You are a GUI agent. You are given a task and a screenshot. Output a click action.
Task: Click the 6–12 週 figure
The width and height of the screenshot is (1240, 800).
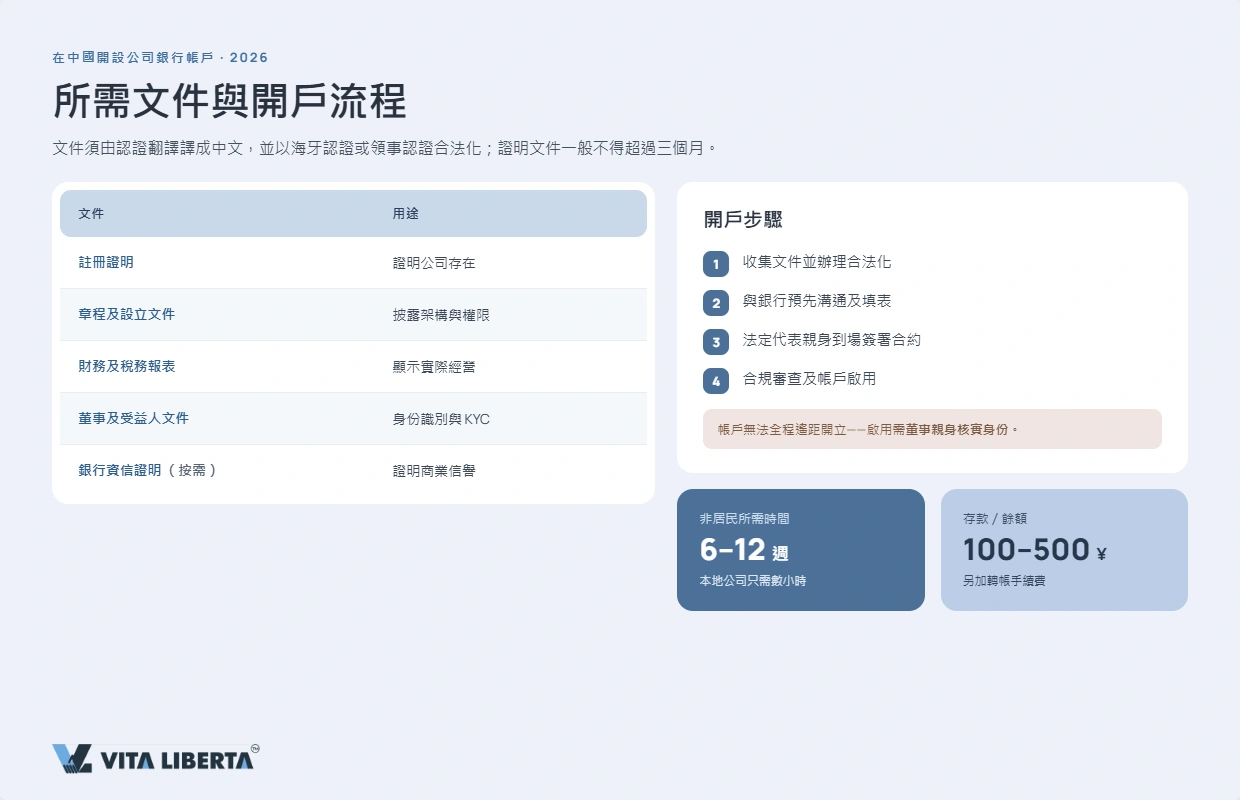[x=745, y=550]
